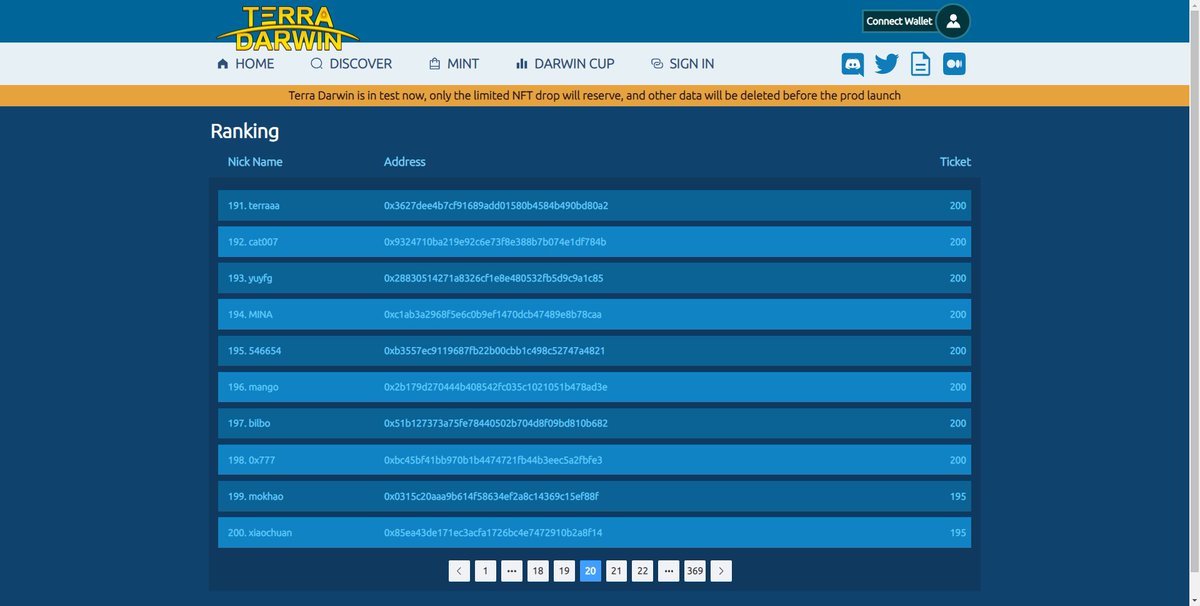Select nickname 193. yuyfg
Viewport: 1200px width, 606px height.
251,278
